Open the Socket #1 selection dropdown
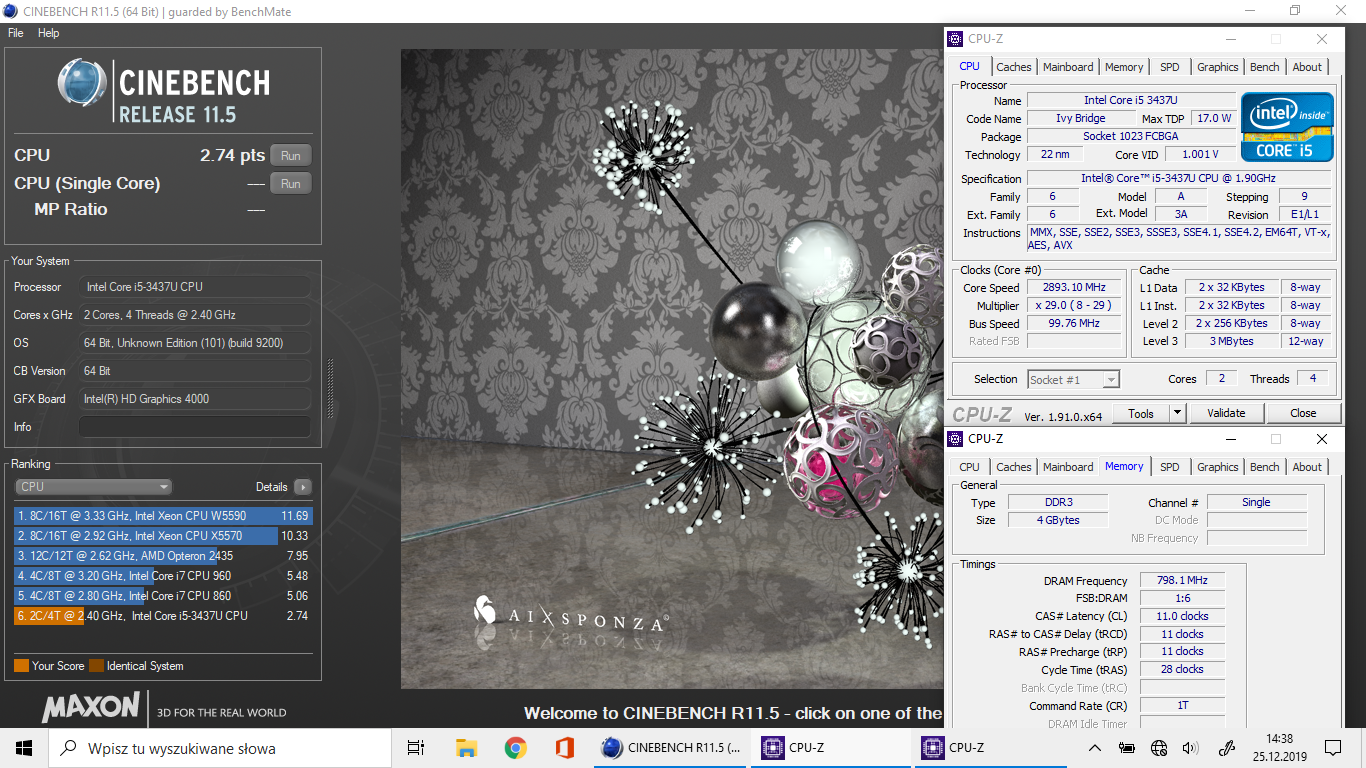 [1073, 379]
